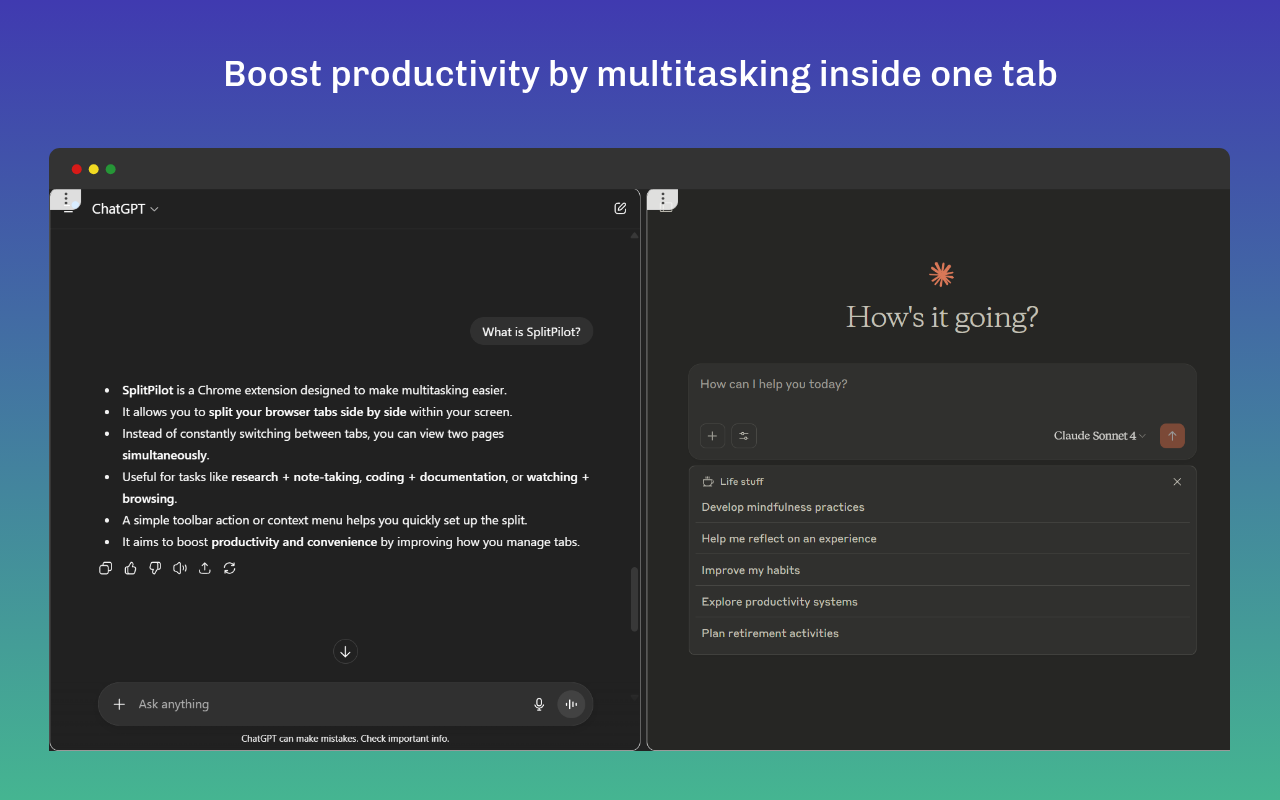This screenshot has height=800, width=1280.
Task: Start ChatGPT voice mode
Action: 571,704
